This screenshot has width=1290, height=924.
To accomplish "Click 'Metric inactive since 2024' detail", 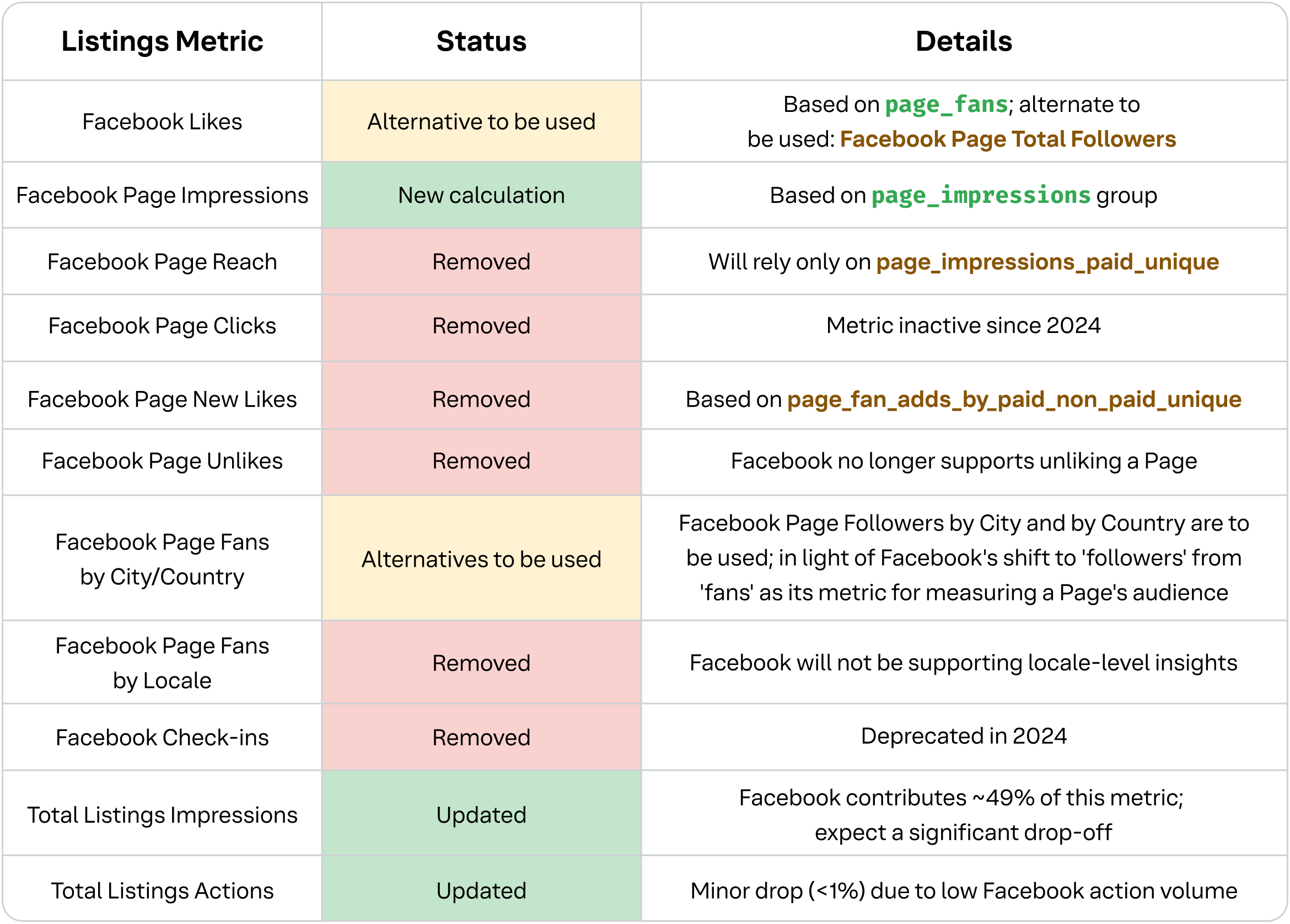I will coord(964,326).
